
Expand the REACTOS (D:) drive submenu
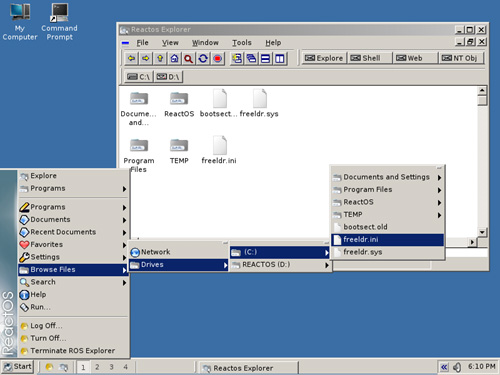pos(280,265)
